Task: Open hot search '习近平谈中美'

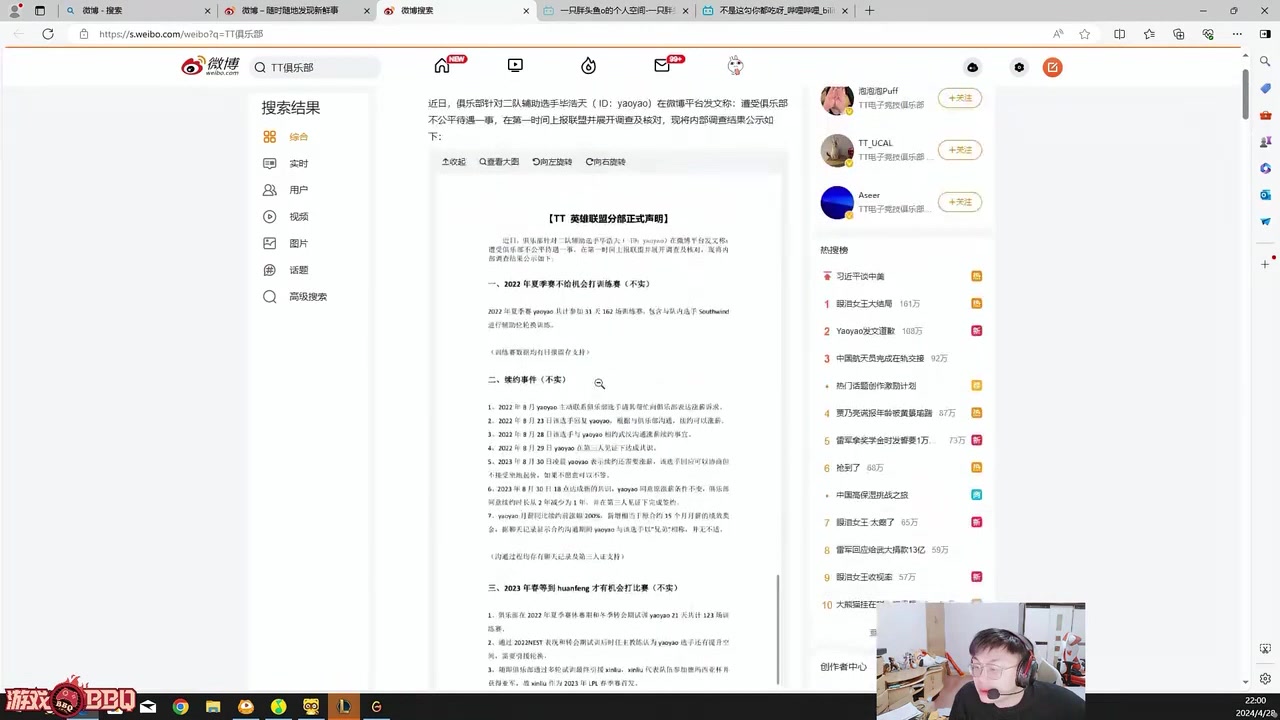Action: pos(860,276)
